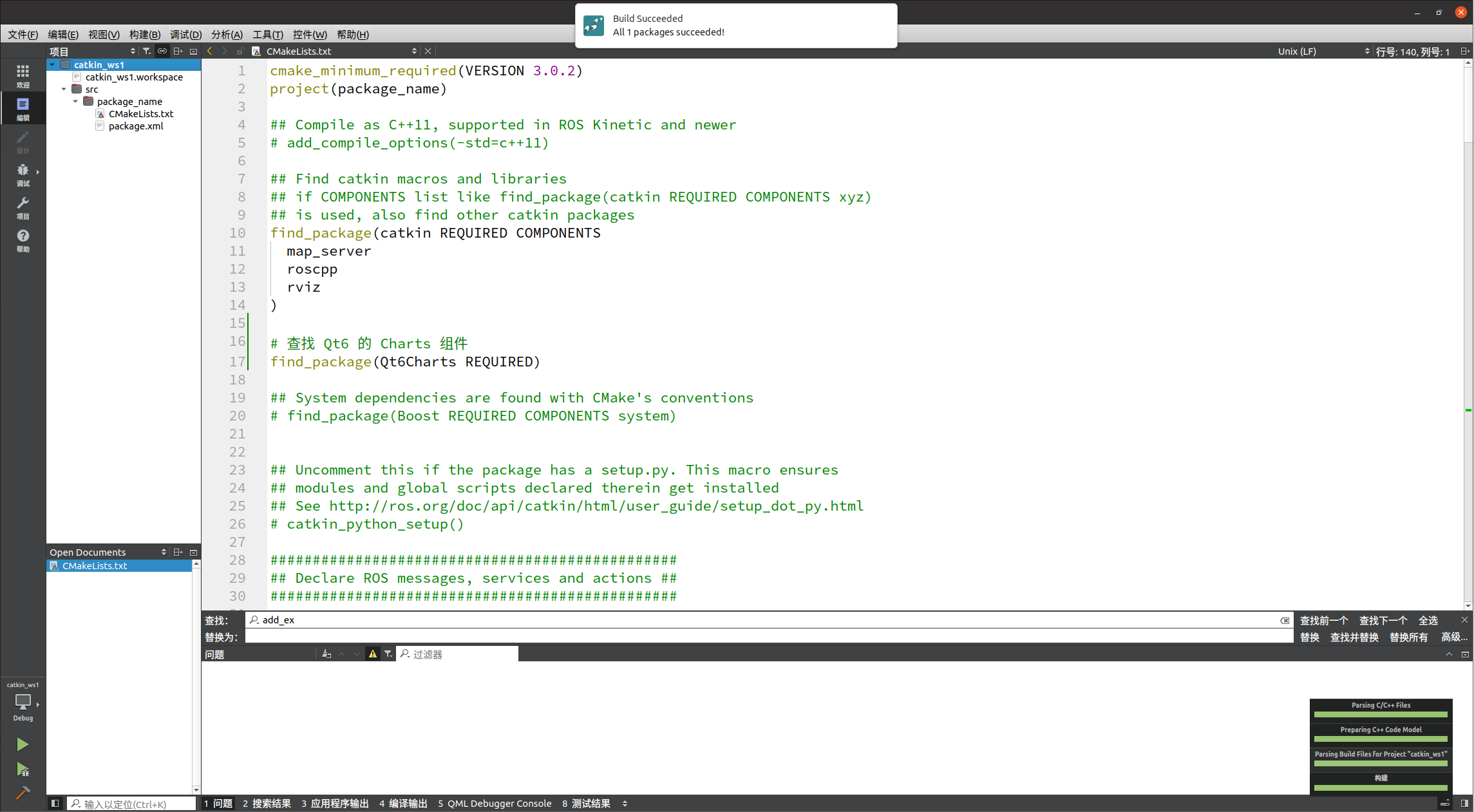Open the 构建(B) build menu

pyautogui.click(x=144, y=35)
